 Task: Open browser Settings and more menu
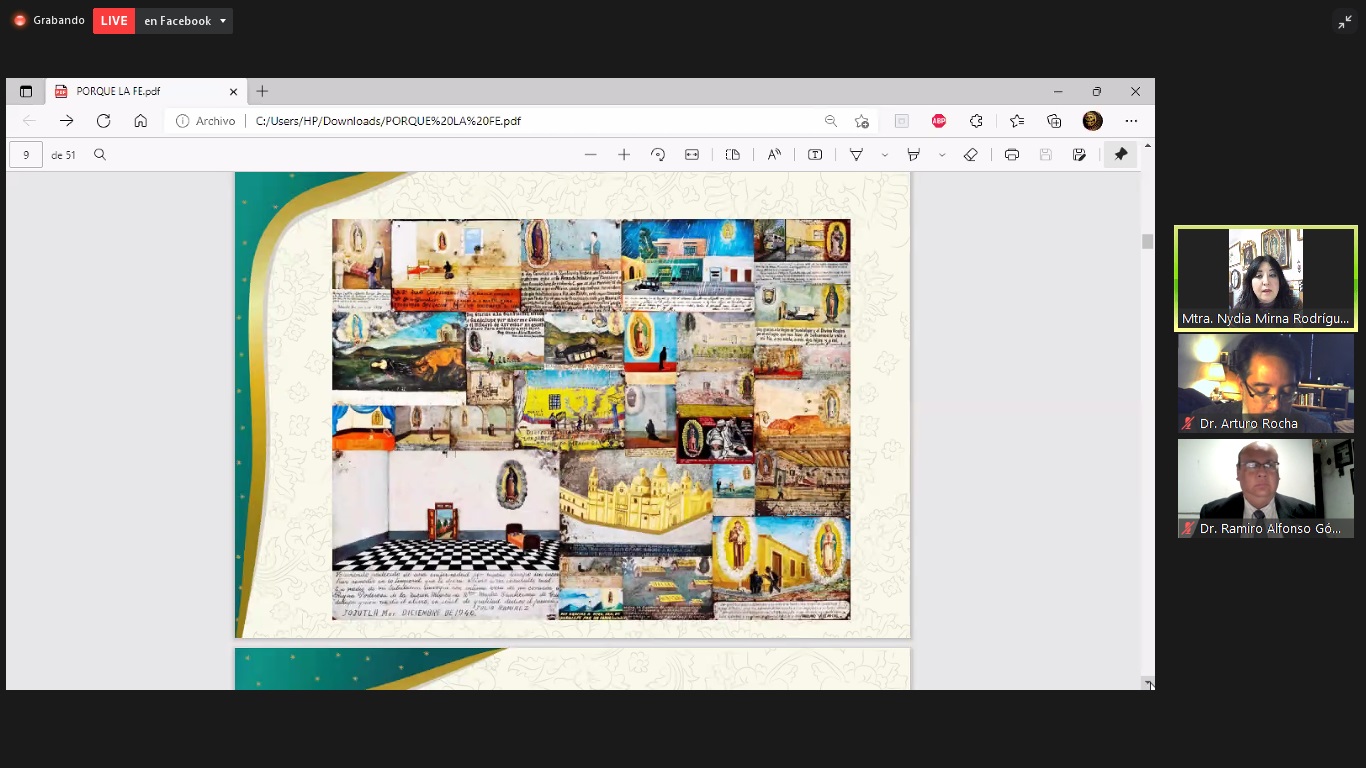pos(1131,121)
